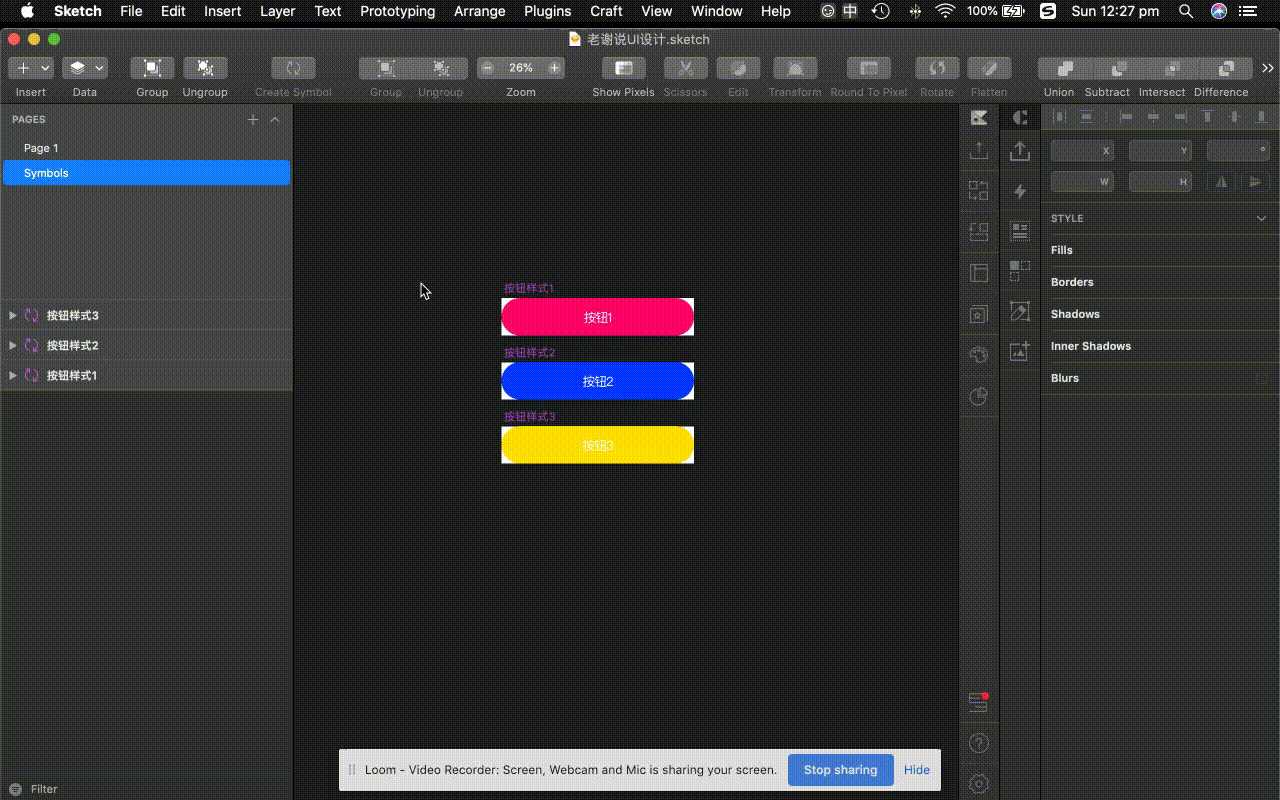Select the blue 按钮2 button on canvas
Screen dimensions: 1280x800
[597, 381]
